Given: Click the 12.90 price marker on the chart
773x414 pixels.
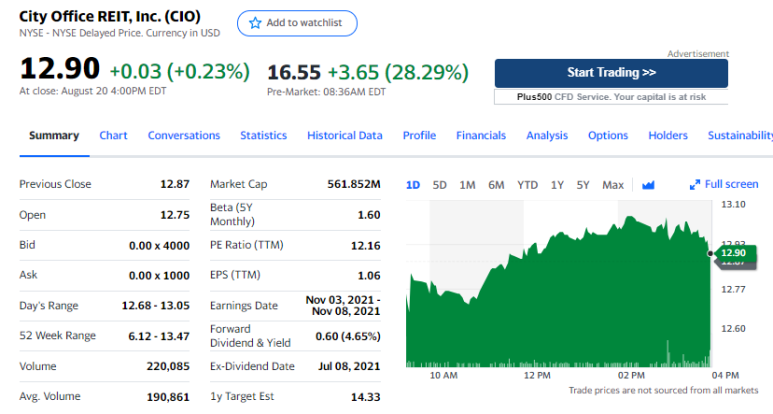Looking at the screenshot, I should [735, 253].
